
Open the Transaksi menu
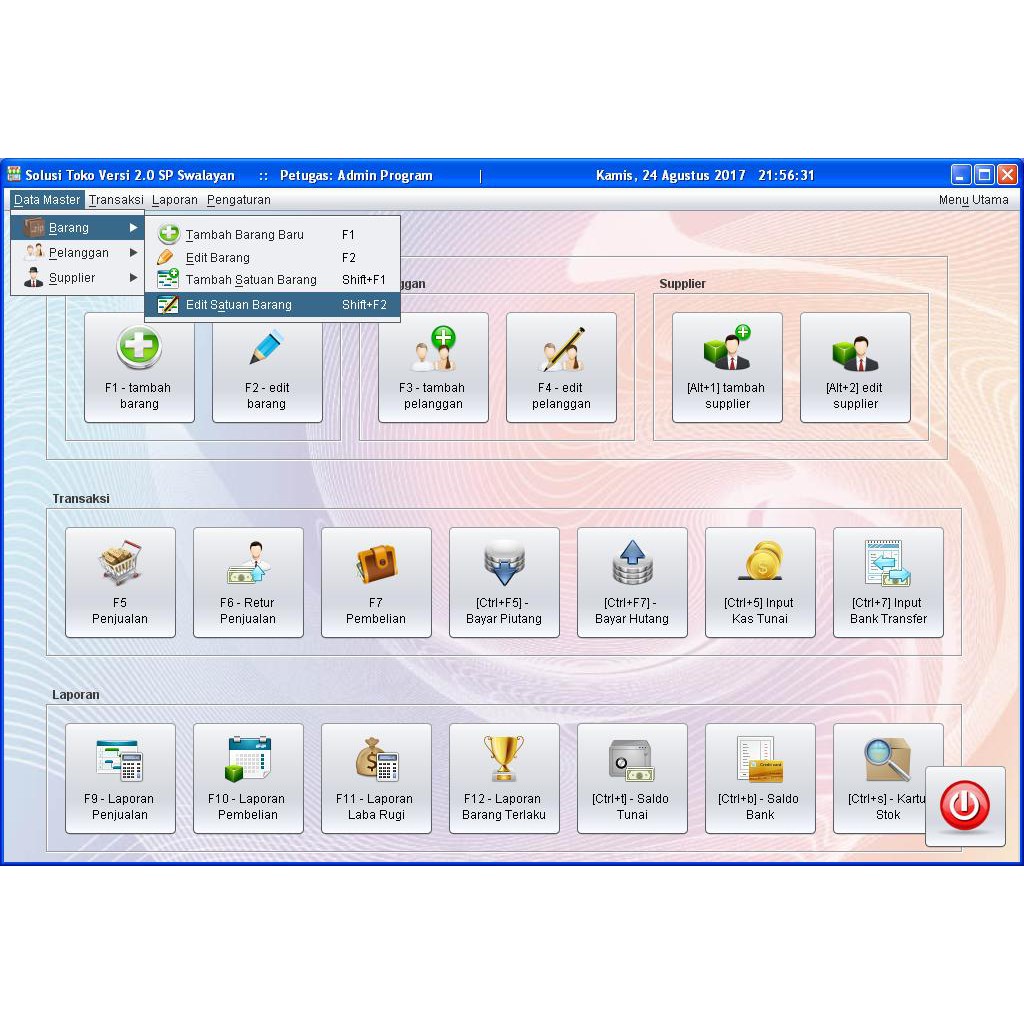coord(116,200)
